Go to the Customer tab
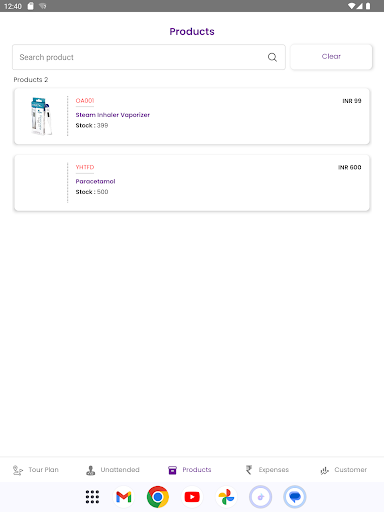Viewport: 384px width, 512px height. point(344,470)
